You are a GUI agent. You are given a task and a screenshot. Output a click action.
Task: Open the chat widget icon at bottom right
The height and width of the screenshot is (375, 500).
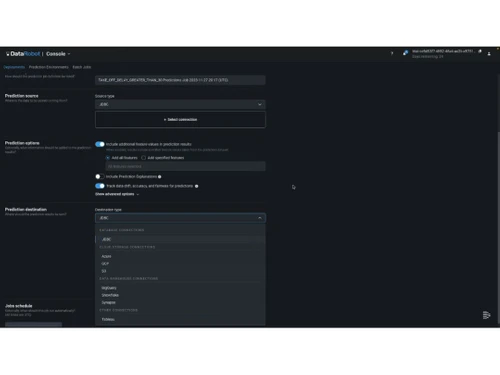(486, 315)
